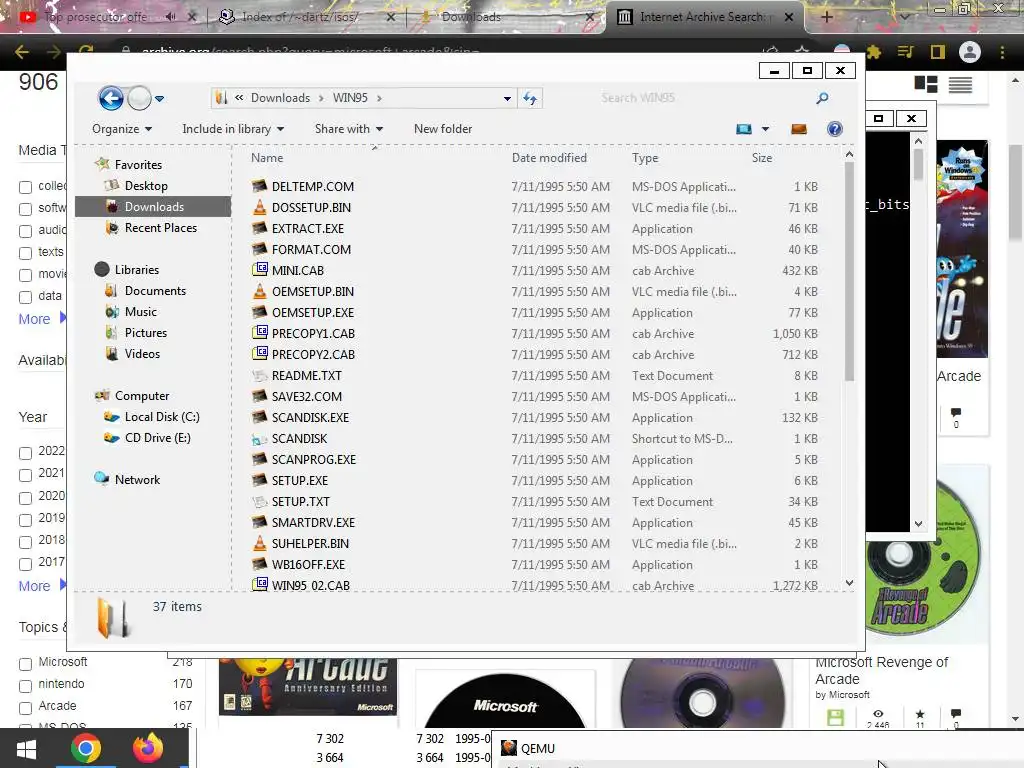Open Firefox from the taskbar
The height and width of the screenshot is (768, 1024).
[148, 748]
